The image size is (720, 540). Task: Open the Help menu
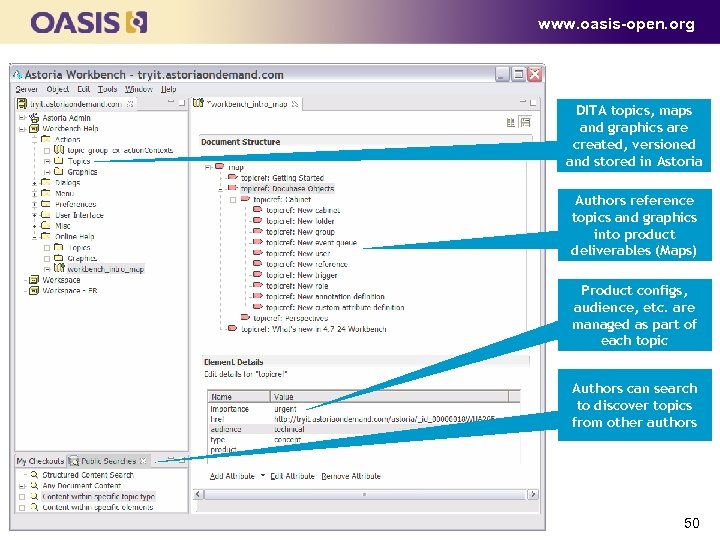point(169,89)
